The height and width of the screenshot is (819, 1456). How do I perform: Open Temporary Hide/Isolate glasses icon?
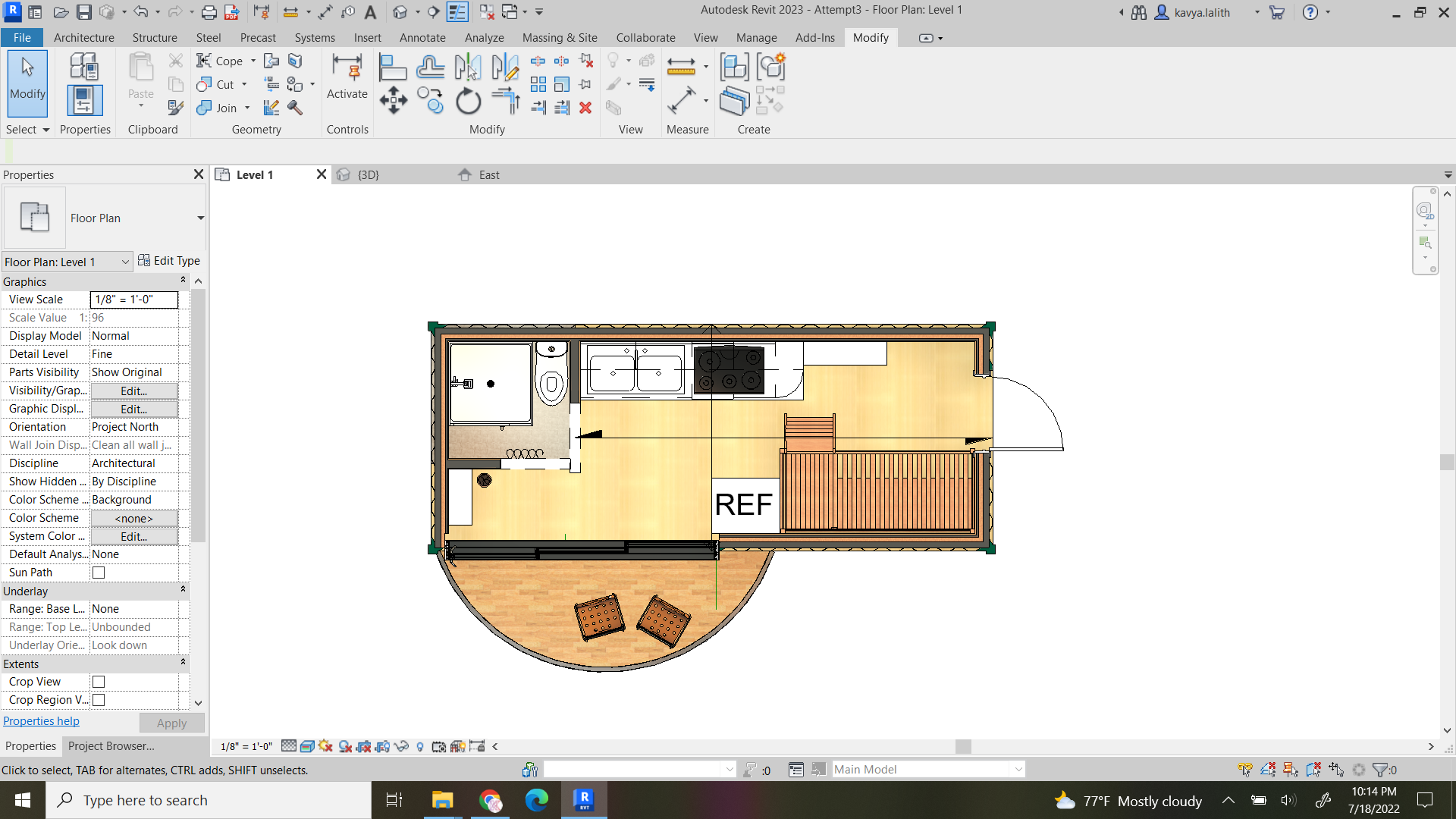402,746
